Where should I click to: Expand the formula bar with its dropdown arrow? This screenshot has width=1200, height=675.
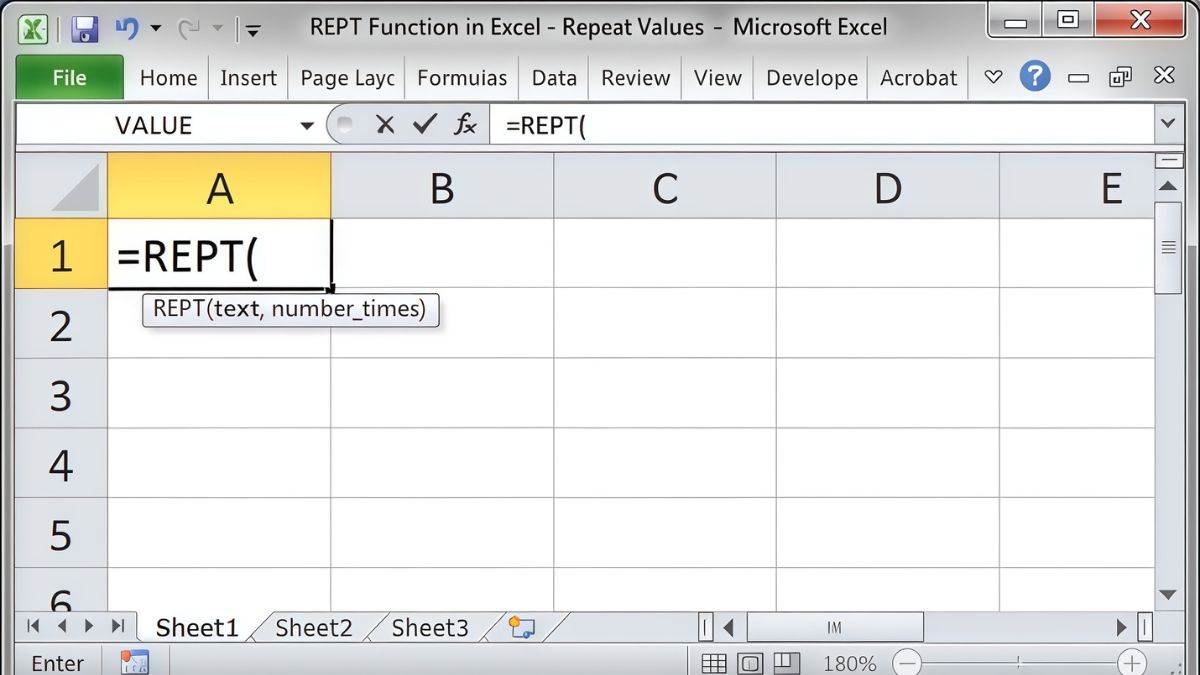click(1168, 124)
